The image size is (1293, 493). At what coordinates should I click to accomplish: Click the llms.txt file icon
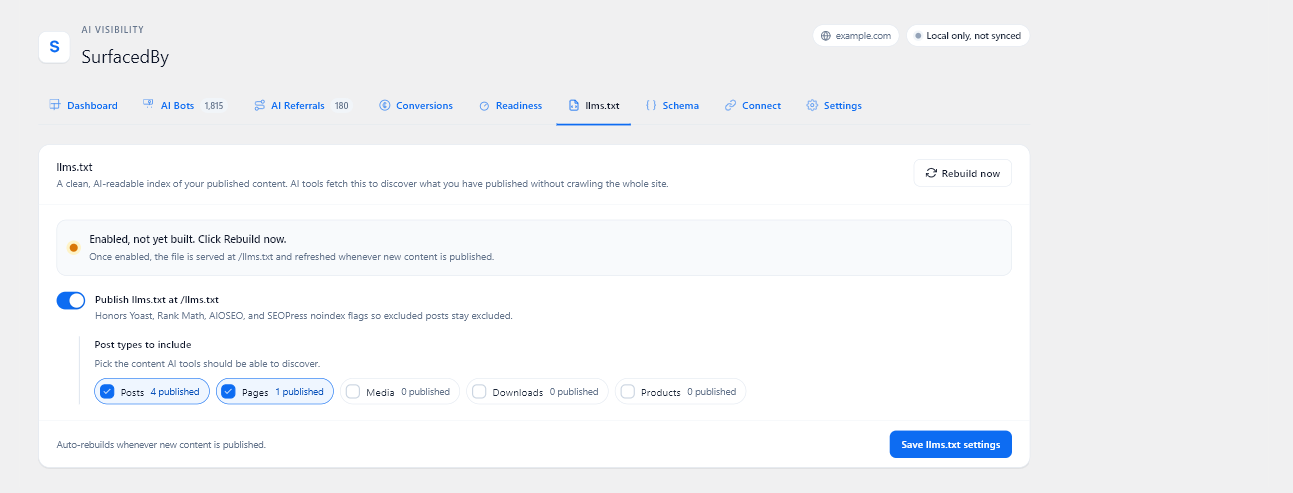pyautogui.click(x=574, y=105)
